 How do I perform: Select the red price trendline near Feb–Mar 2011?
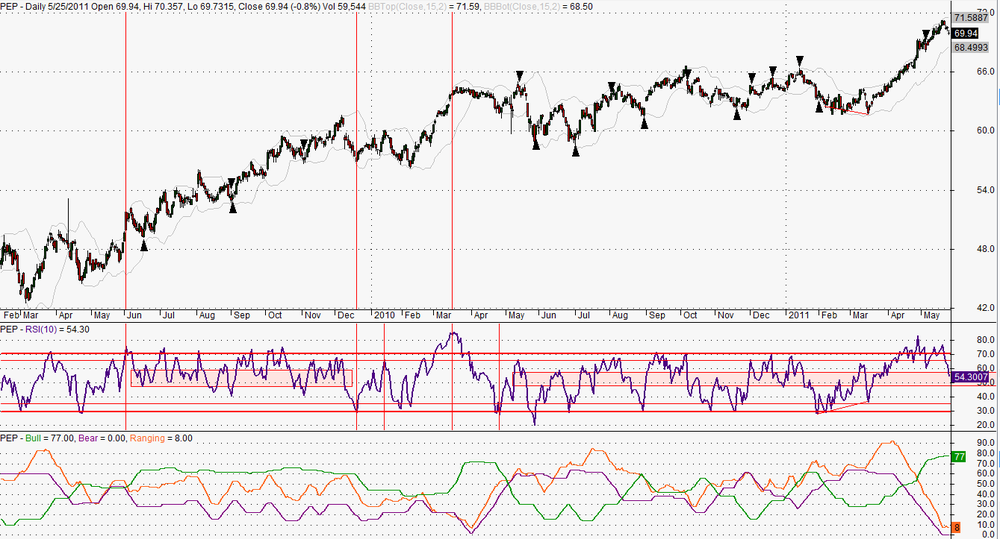click(847, 110)
